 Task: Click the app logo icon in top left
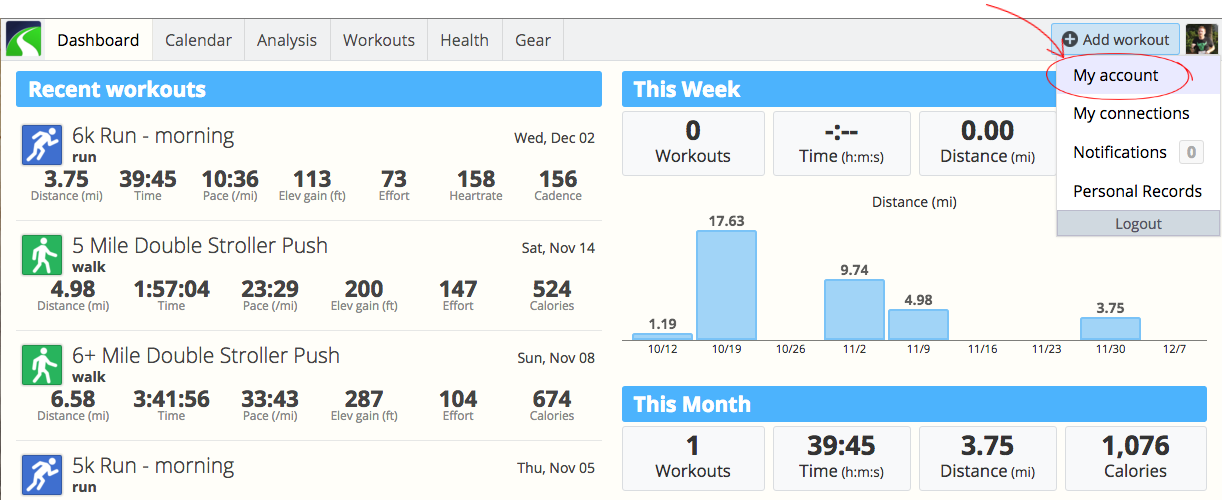click(x=23, y=40)
